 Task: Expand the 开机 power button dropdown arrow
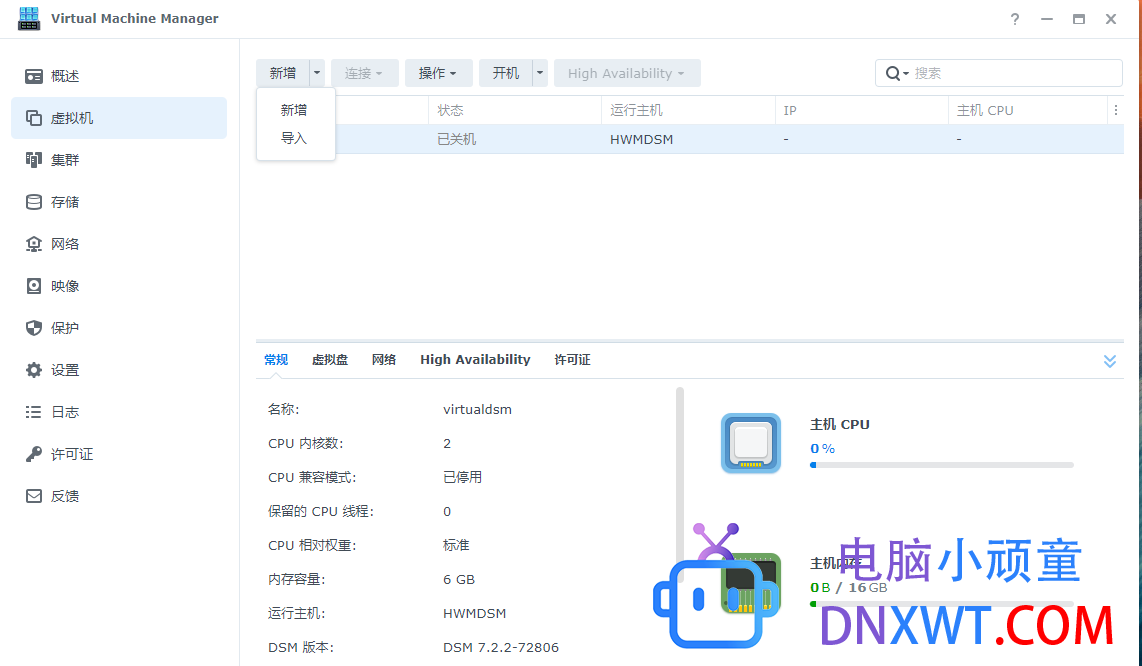pyautogui.click(x=539, y=72)
